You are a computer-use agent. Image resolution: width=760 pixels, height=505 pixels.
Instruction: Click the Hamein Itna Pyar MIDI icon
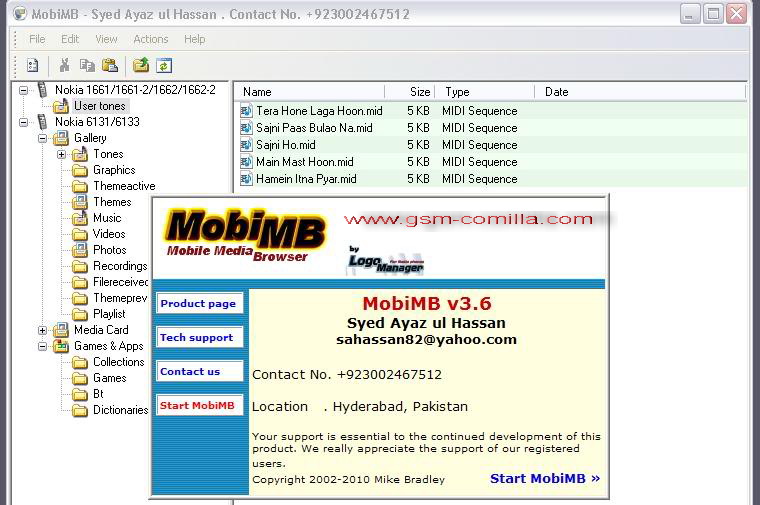point(246,179)
